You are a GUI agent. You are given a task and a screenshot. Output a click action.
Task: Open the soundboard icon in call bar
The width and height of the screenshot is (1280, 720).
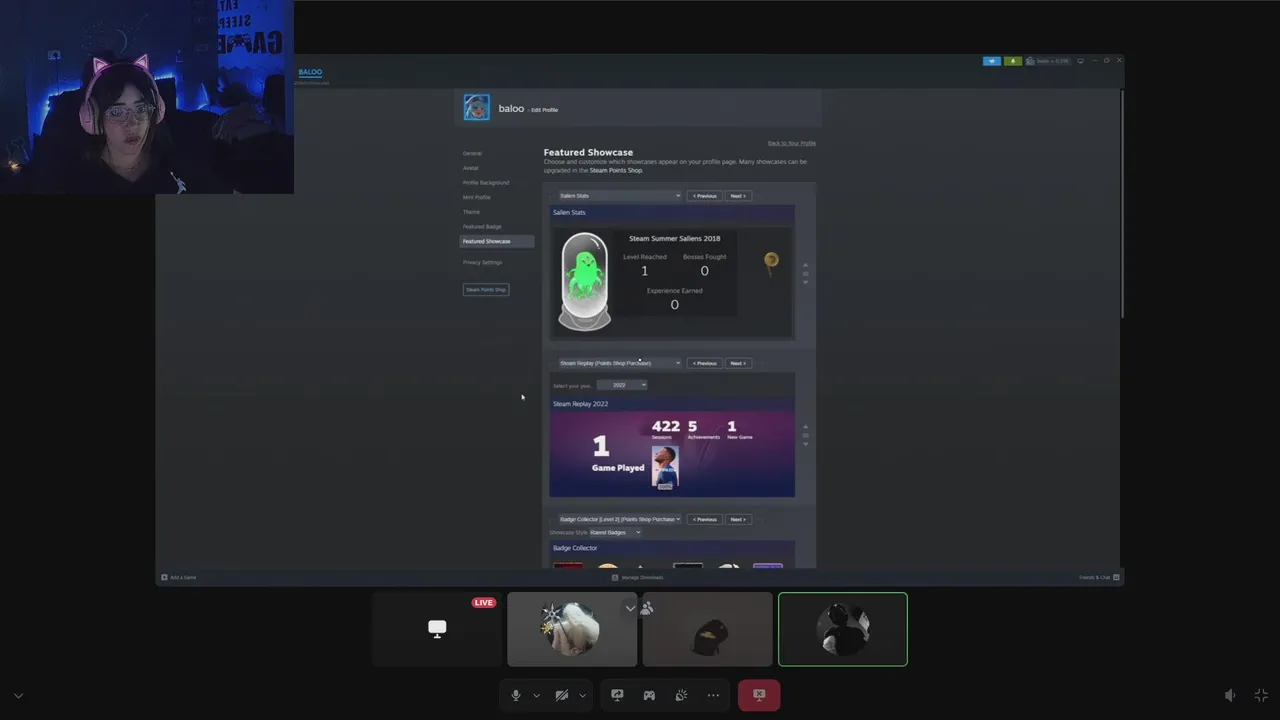pos(681,695)
